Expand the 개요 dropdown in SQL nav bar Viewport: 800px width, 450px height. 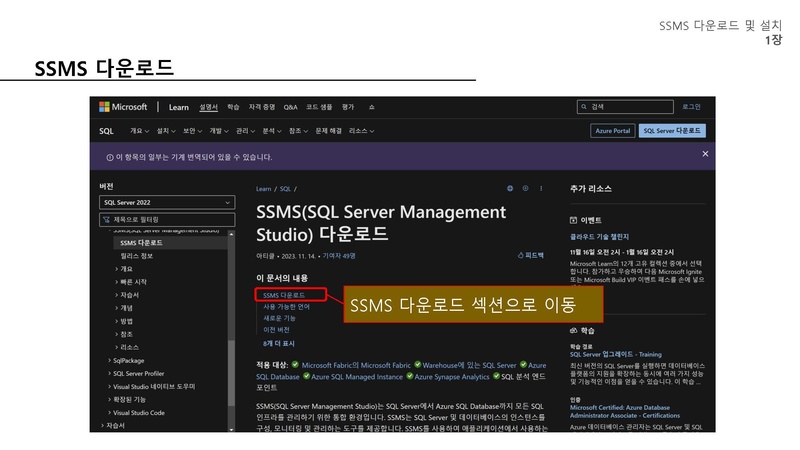tap(139, 131)
